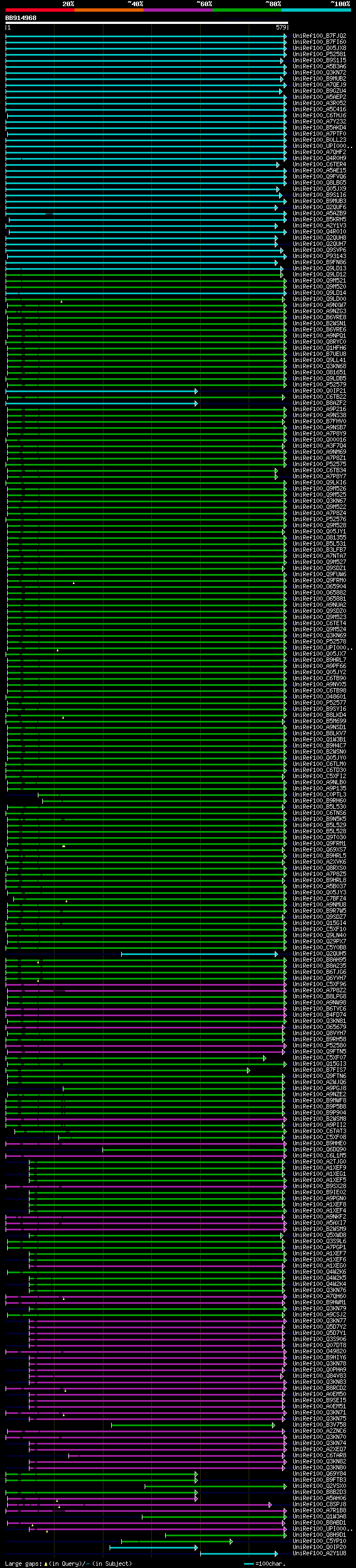356x1568 pixels.
Task: Select the UniRef100_Q4R0I0 label
Action: [x=319, y=231]
